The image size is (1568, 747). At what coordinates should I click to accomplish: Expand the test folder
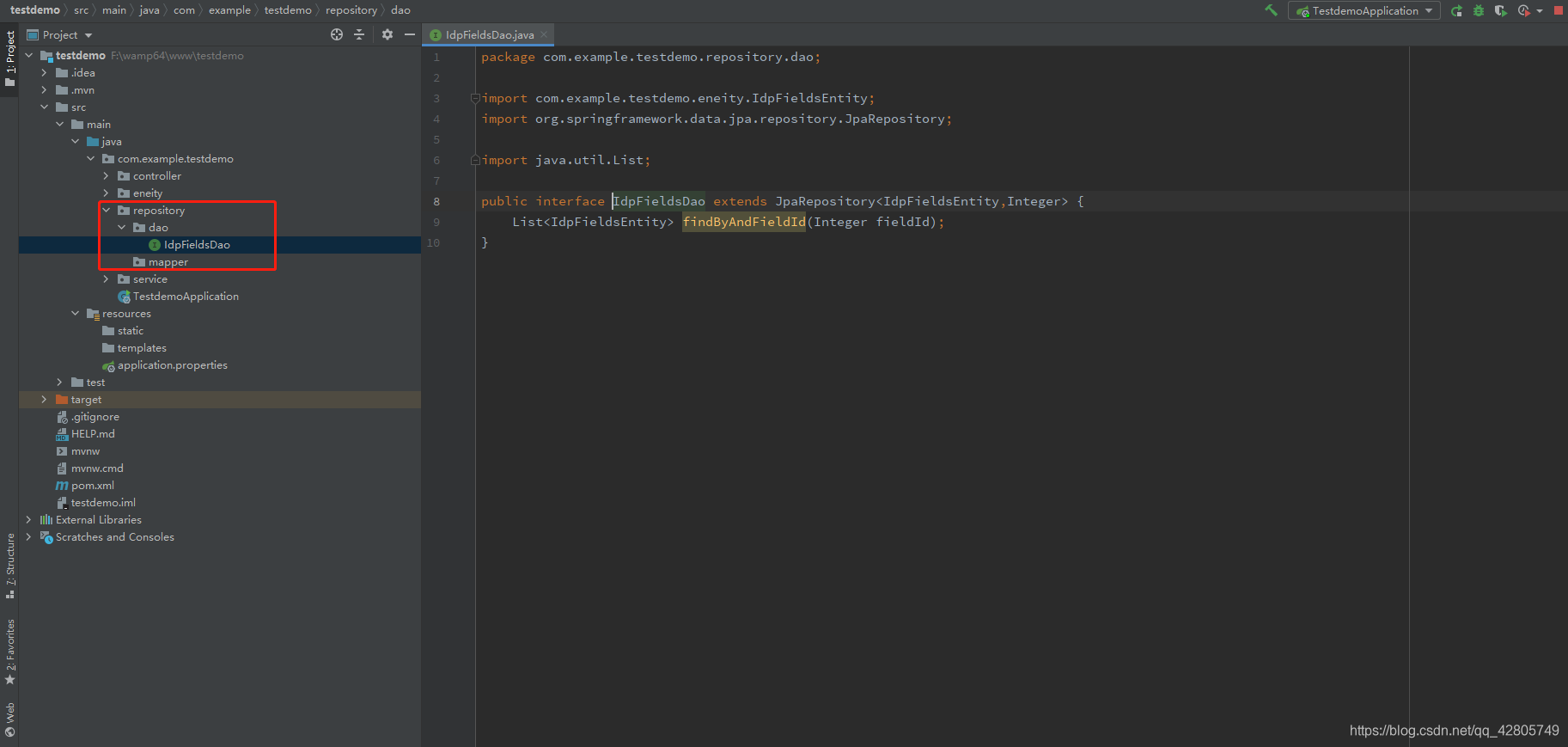pyautogui.click(x=60, y=382)
